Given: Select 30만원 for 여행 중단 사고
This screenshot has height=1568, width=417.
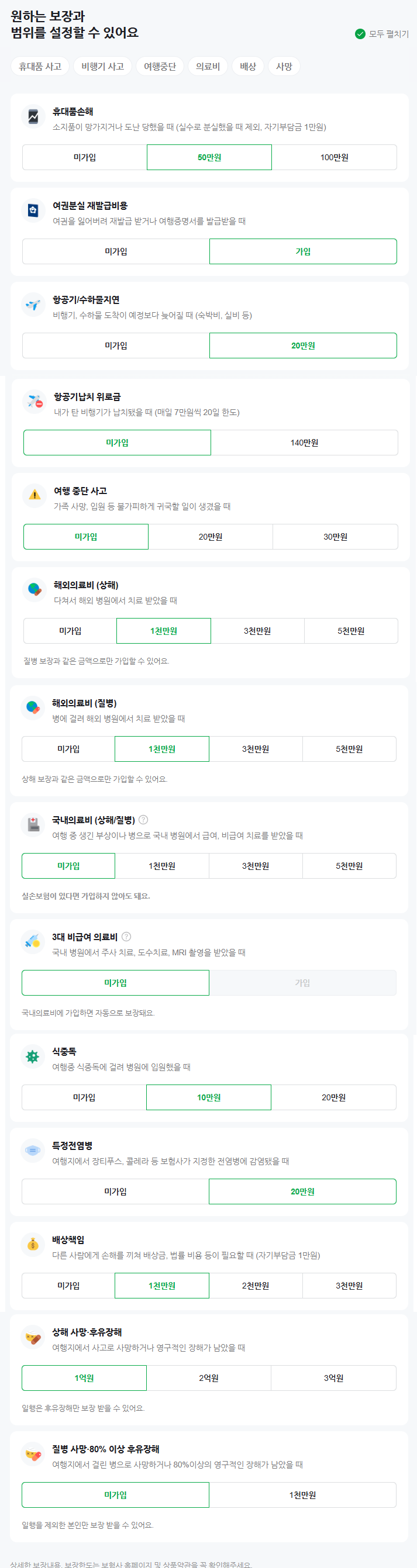Looking at the screenshot, I should [336, 537].
